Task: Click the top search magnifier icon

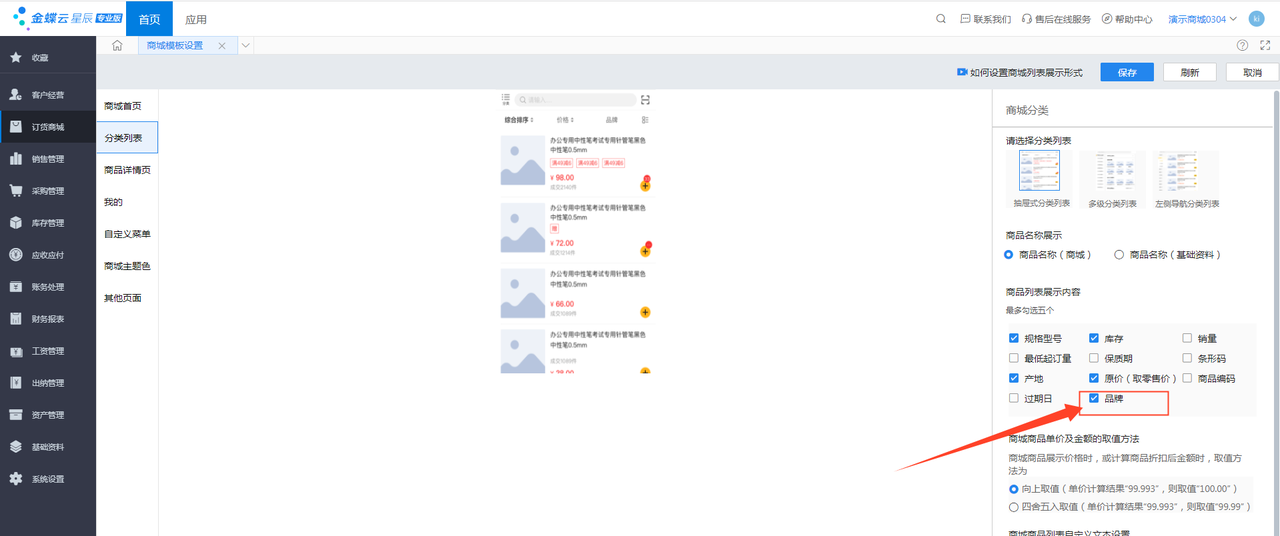Action: tap(941, 19)
